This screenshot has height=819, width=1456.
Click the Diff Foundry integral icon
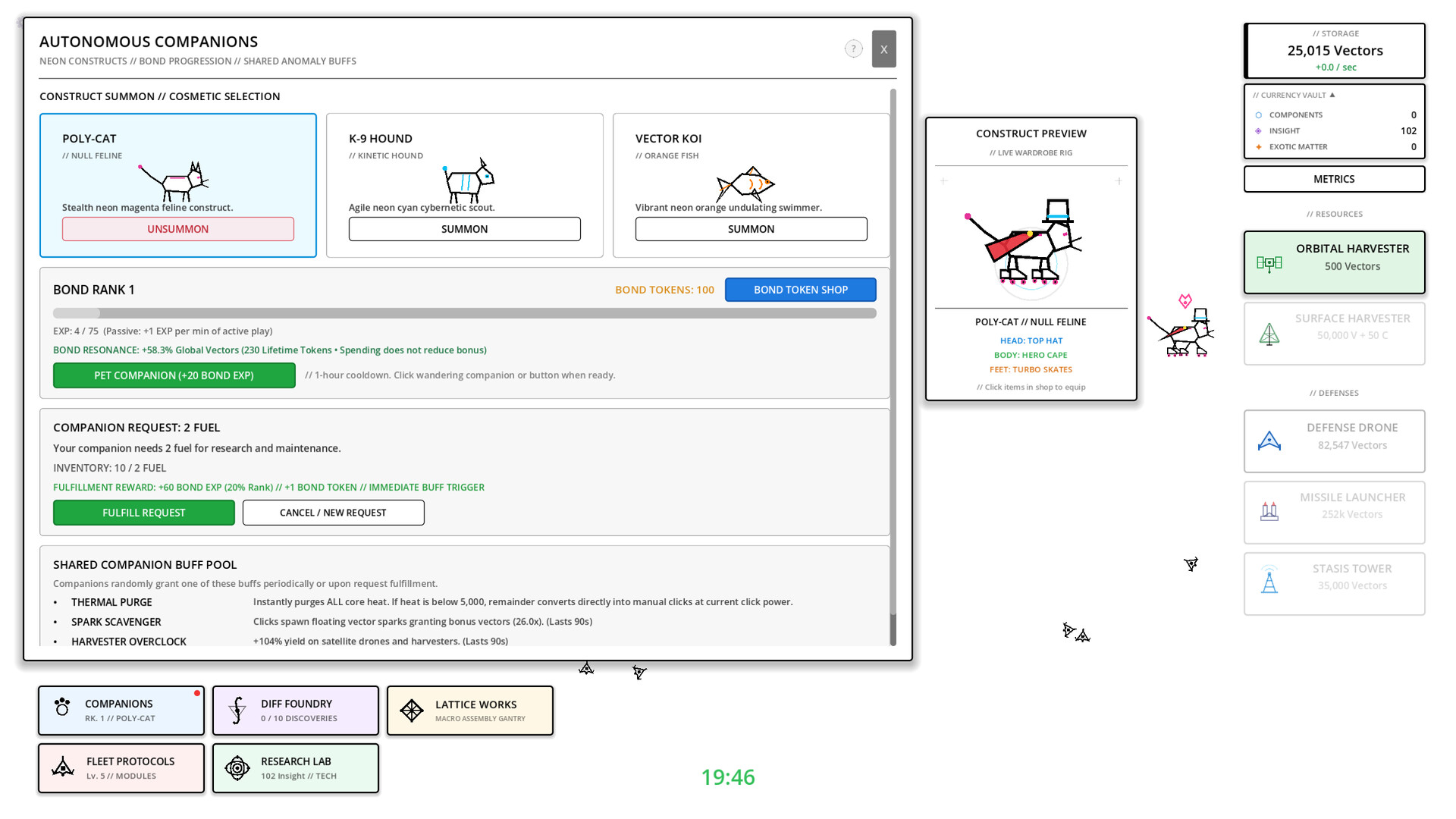pos(237,711)
